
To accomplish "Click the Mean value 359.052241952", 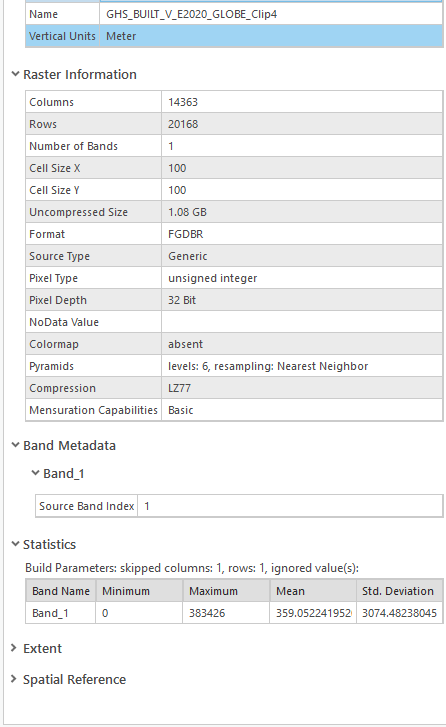I will [x=313, y=613].
